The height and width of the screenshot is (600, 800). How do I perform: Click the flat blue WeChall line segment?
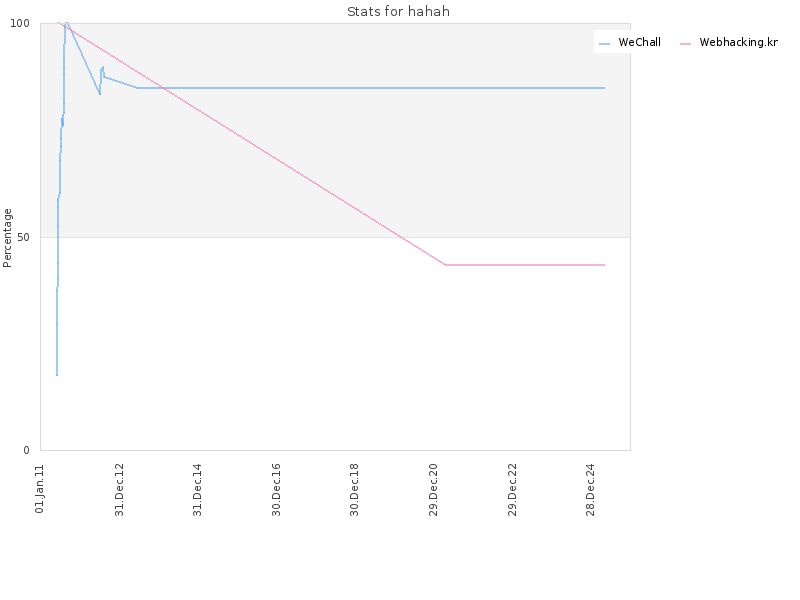point(371,88)
